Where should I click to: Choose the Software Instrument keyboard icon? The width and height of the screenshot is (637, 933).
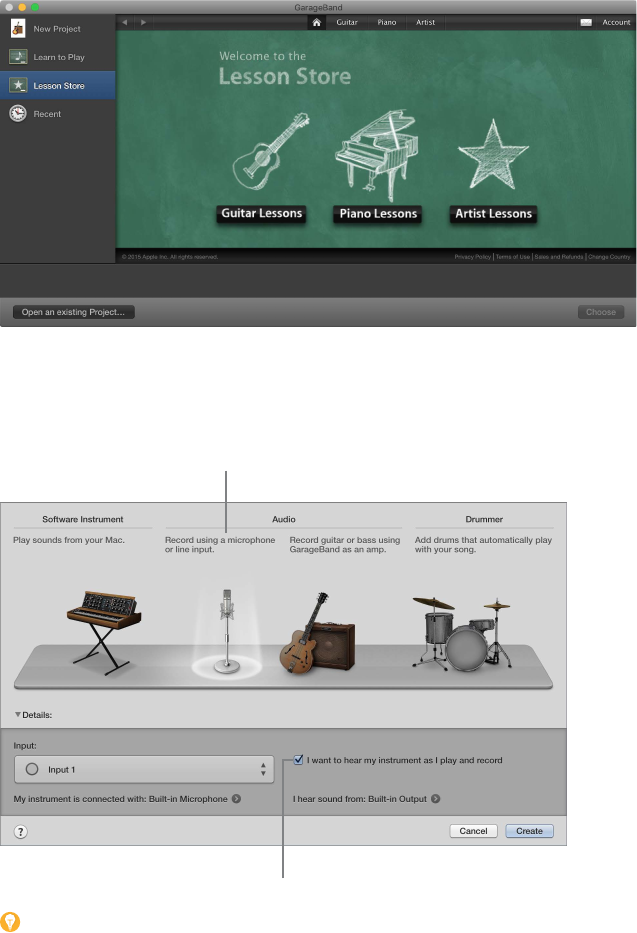point(103,633)
